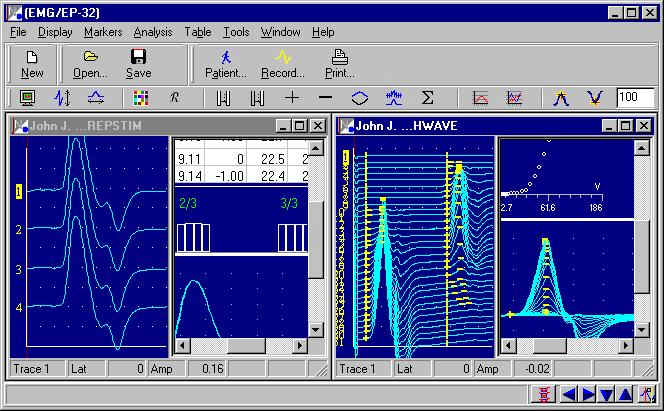Click HWAVE panel vertical scrollbar up arrow

642,148
